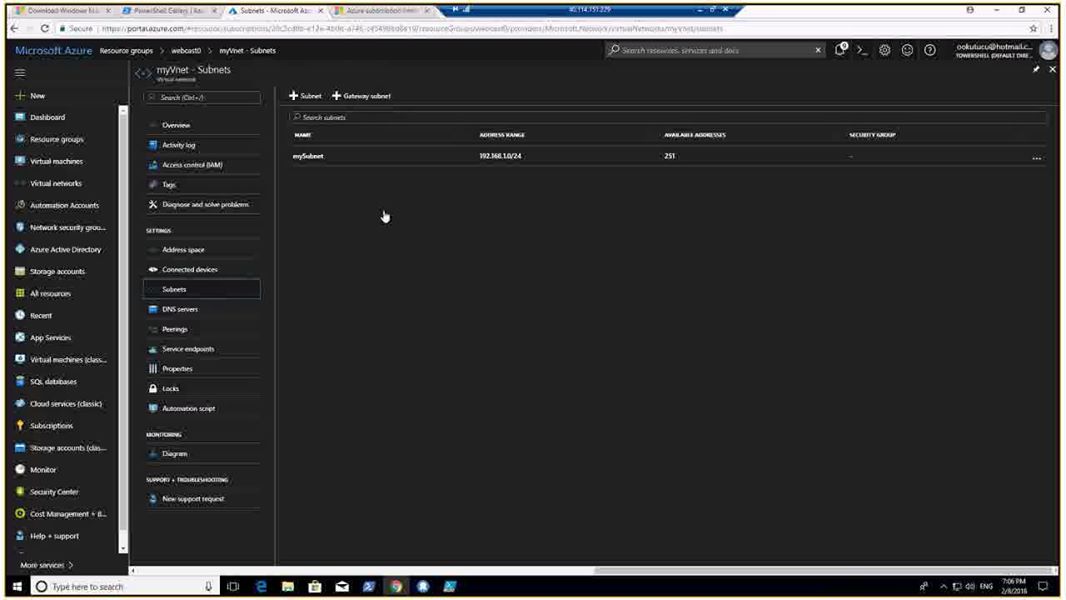The width and height of the screenshot is (1066, 600).
Task: Open SQL databases in sidebar
Action: pyautogui.click(x=53, y=382)
